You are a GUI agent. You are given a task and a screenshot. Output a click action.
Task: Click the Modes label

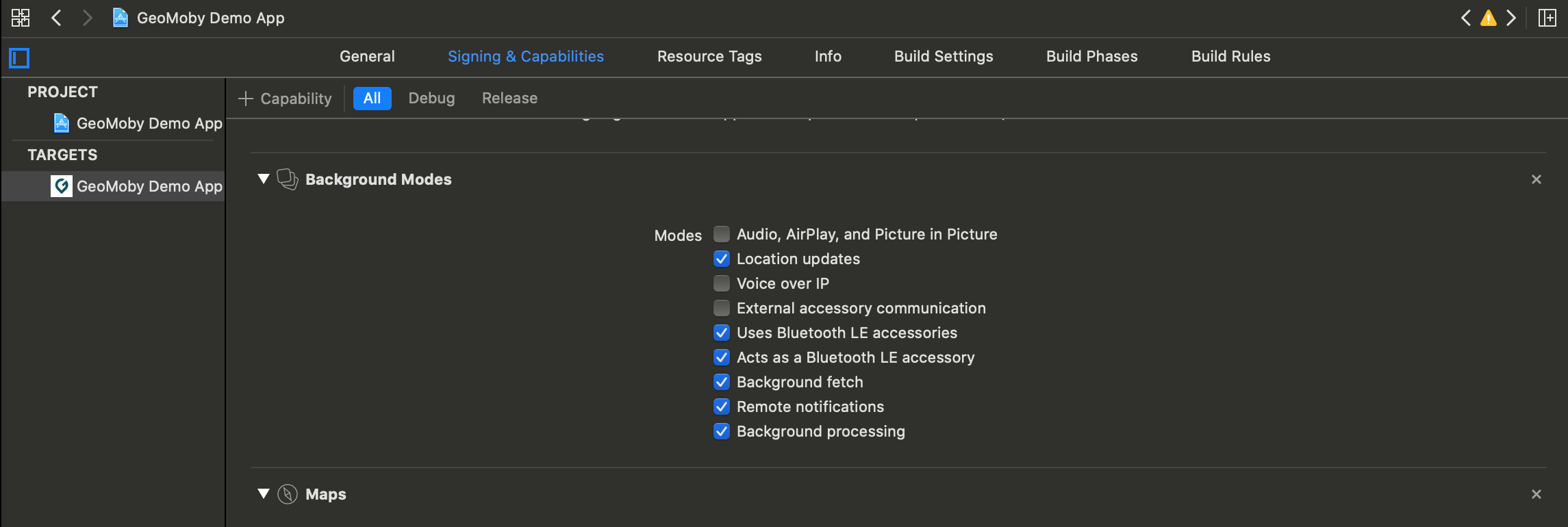[678, 235]
